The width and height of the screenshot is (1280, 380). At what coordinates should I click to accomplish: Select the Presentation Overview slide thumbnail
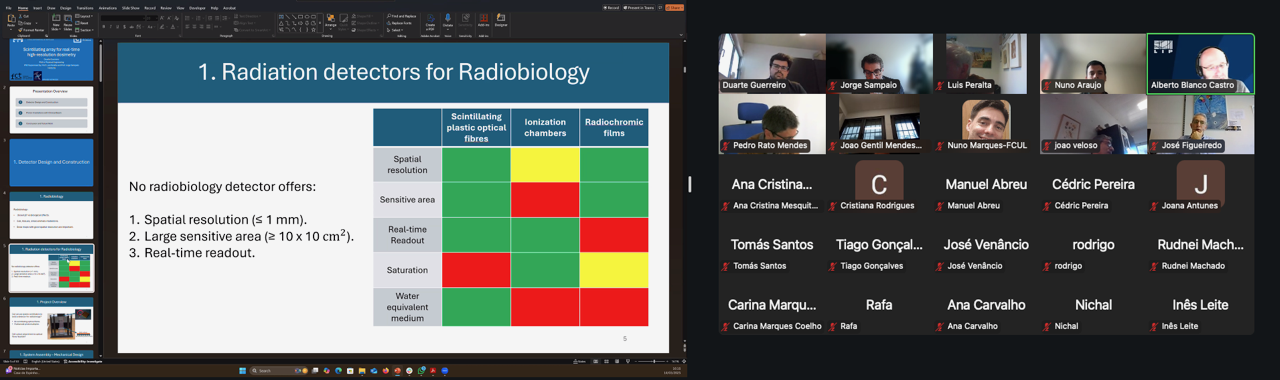point(51,110)
